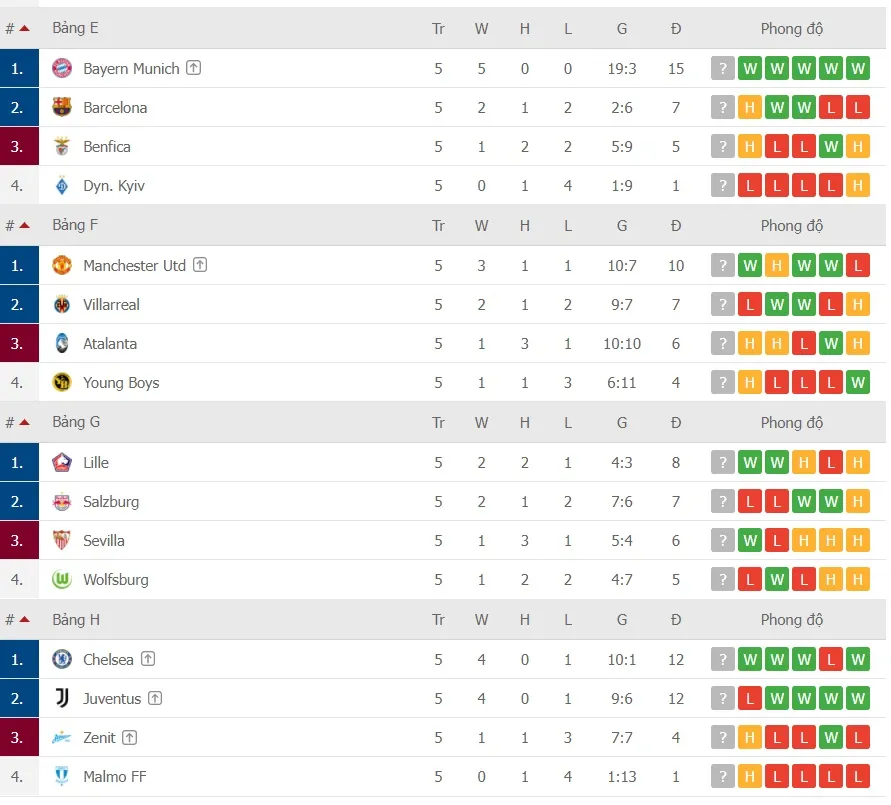Click Salzburg's first red L form badge

750,502
